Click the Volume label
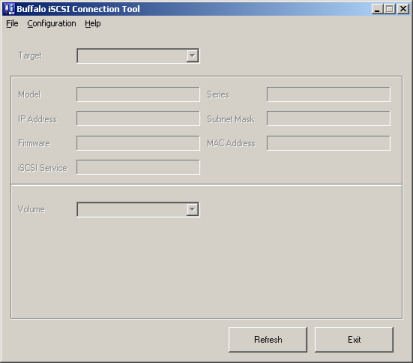 click(31, 209)
